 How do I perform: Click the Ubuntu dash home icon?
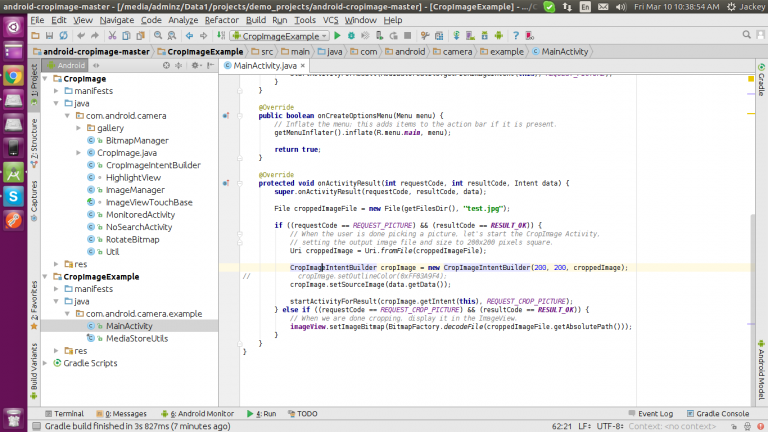click(x=13, y=28)
